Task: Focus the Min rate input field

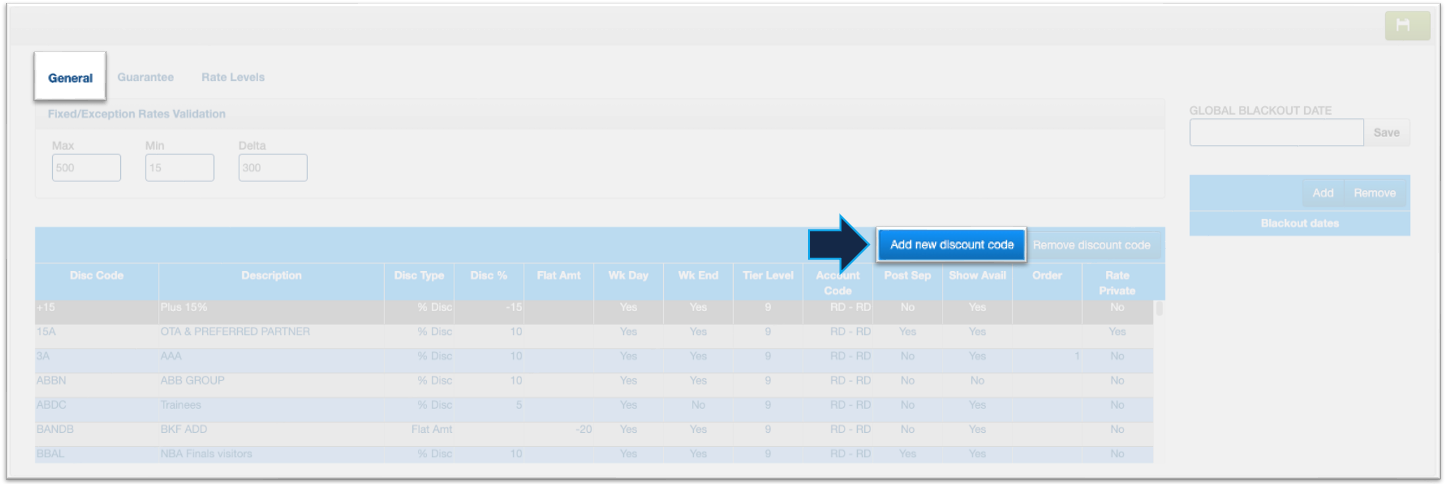Action: click(x=179, y=168)
